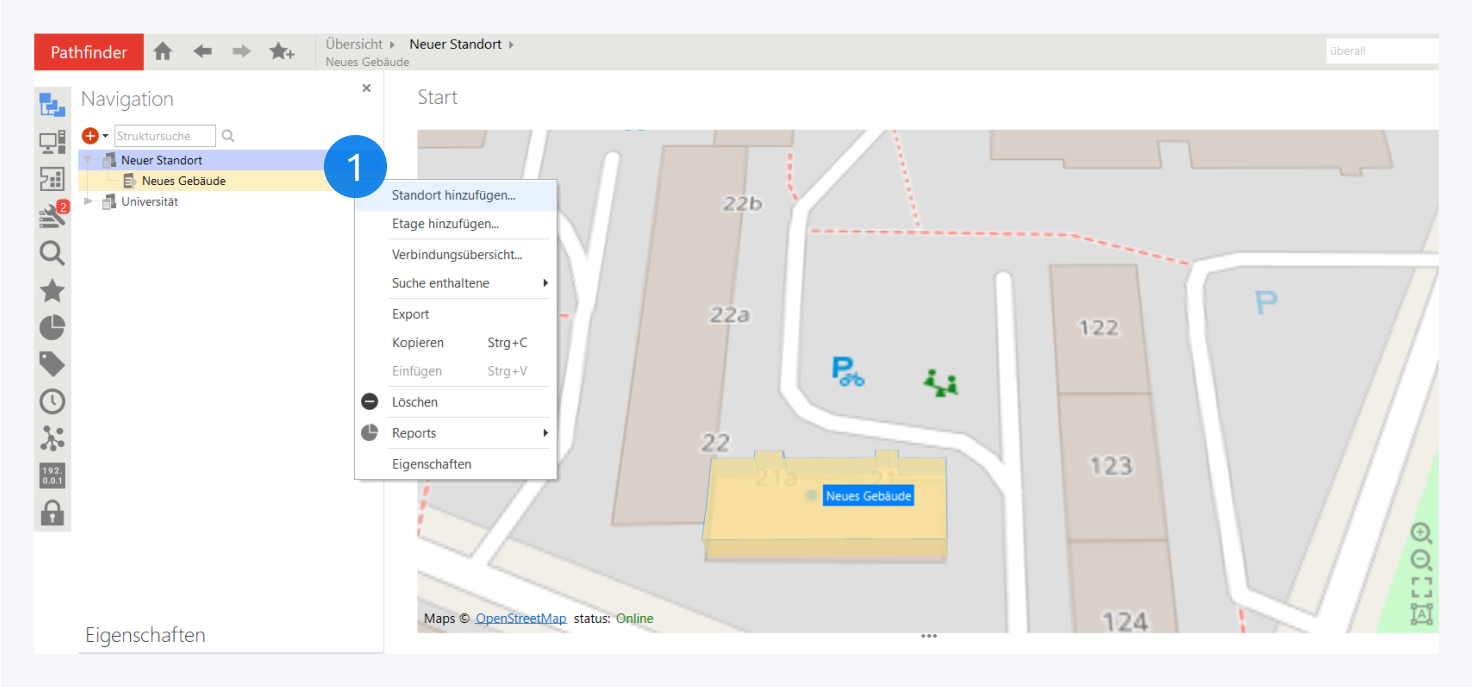Expand the Universität tree node
The width and height of the screenshot is (1472, 687).
click(88, 201)
